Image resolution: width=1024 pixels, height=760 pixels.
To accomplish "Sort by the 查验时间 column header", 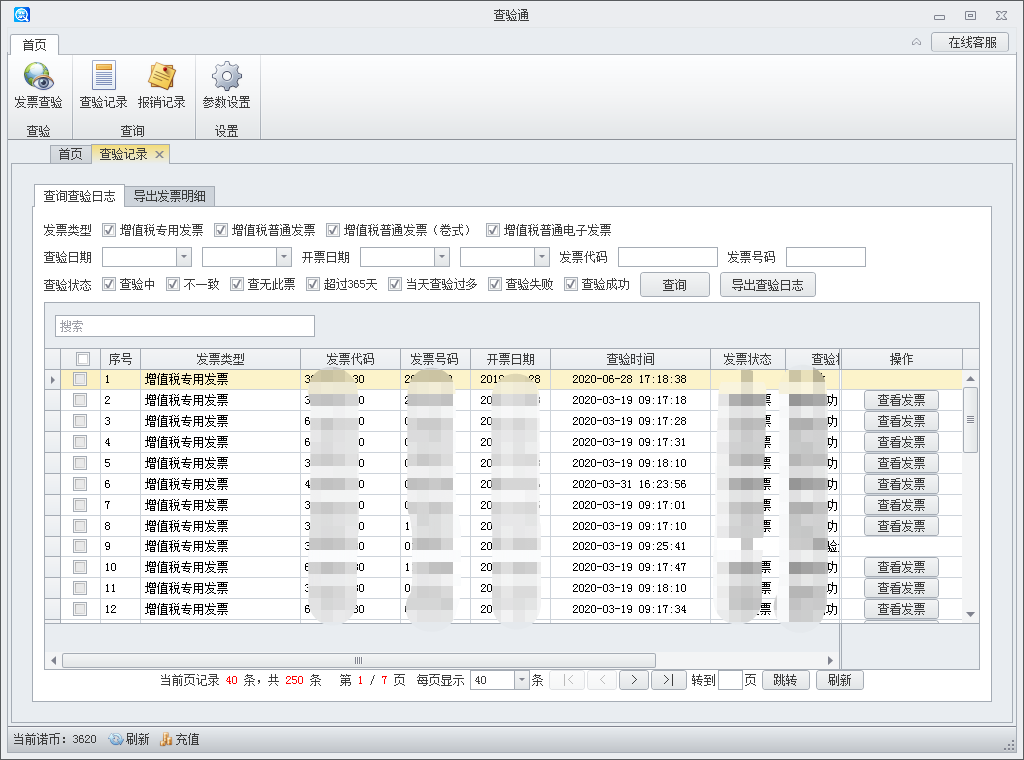I will click(630, 359).
